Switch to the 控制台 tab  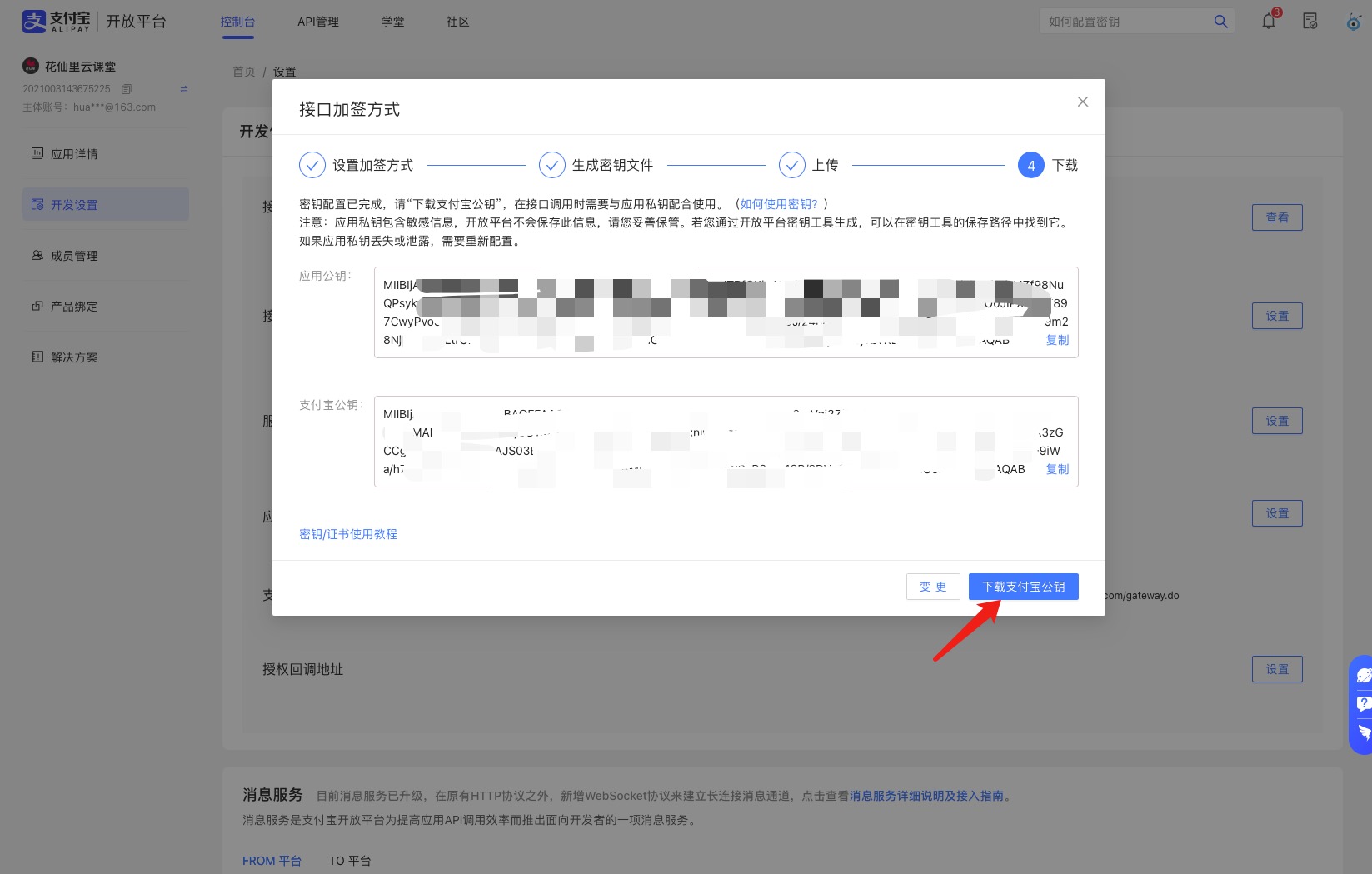coord(237,22)
